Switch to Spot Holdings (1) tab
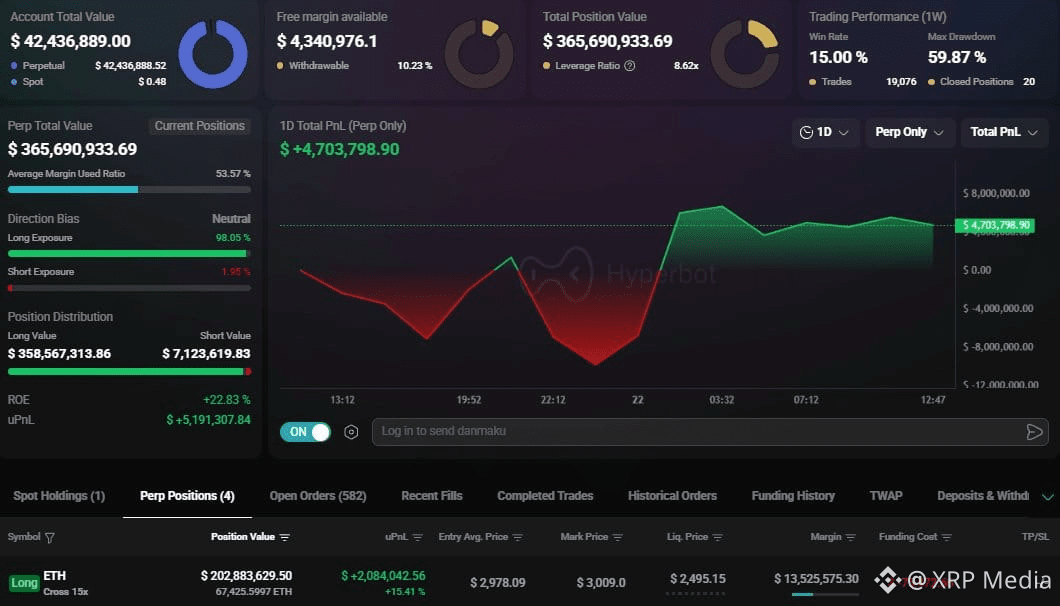 point(59,496)
